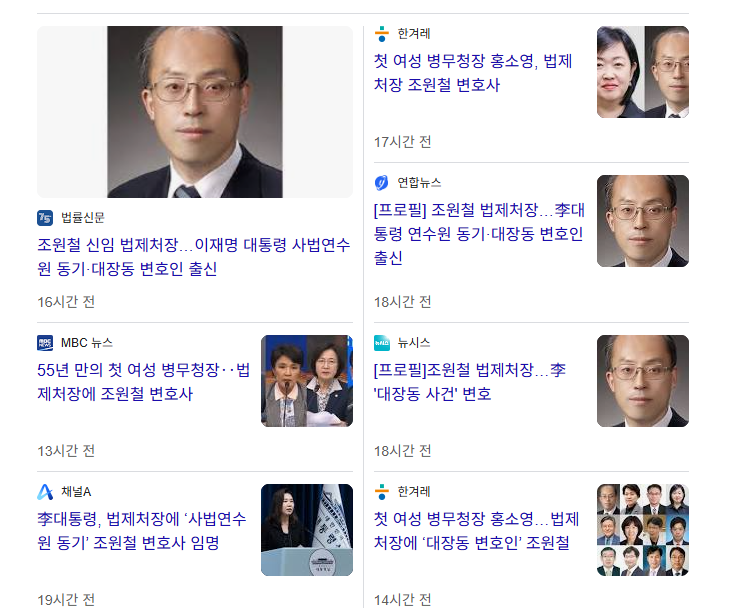Image resolution: width=754 pixels, height=613 pixels.
Task: Click the MBC press conference thumbnail
Action: point(307,381)
